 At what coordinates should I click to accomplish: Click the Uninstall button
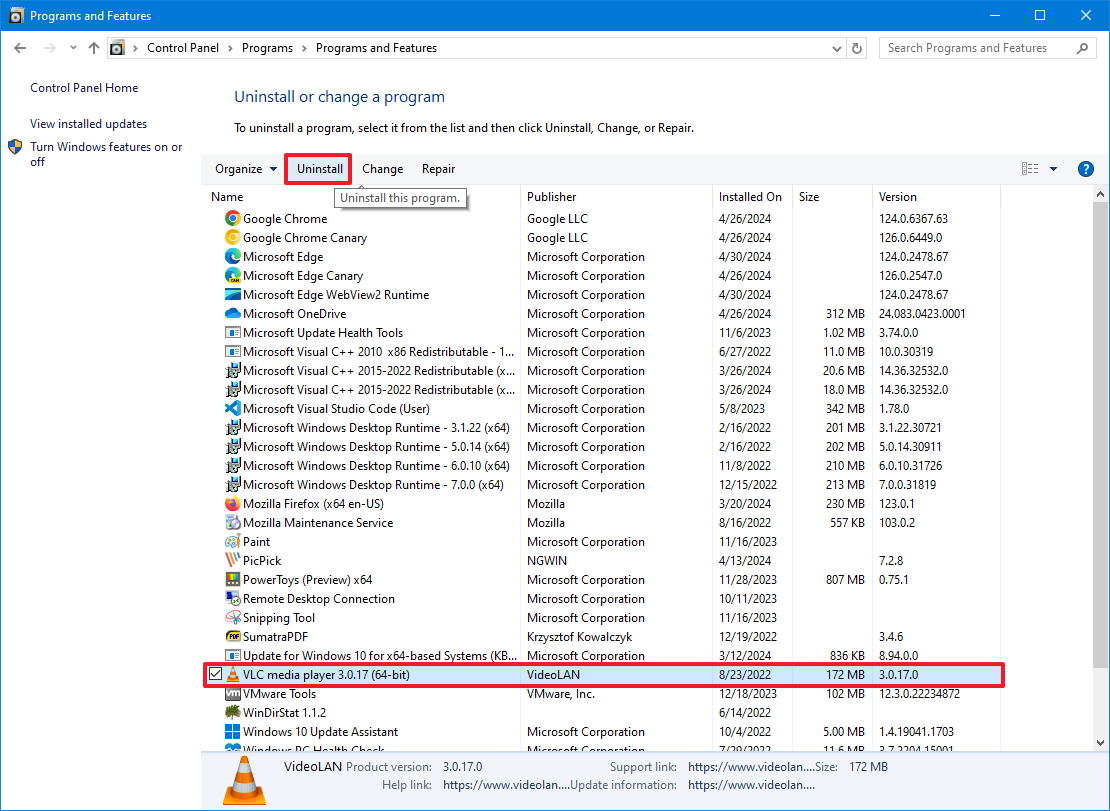click(318, 168)
